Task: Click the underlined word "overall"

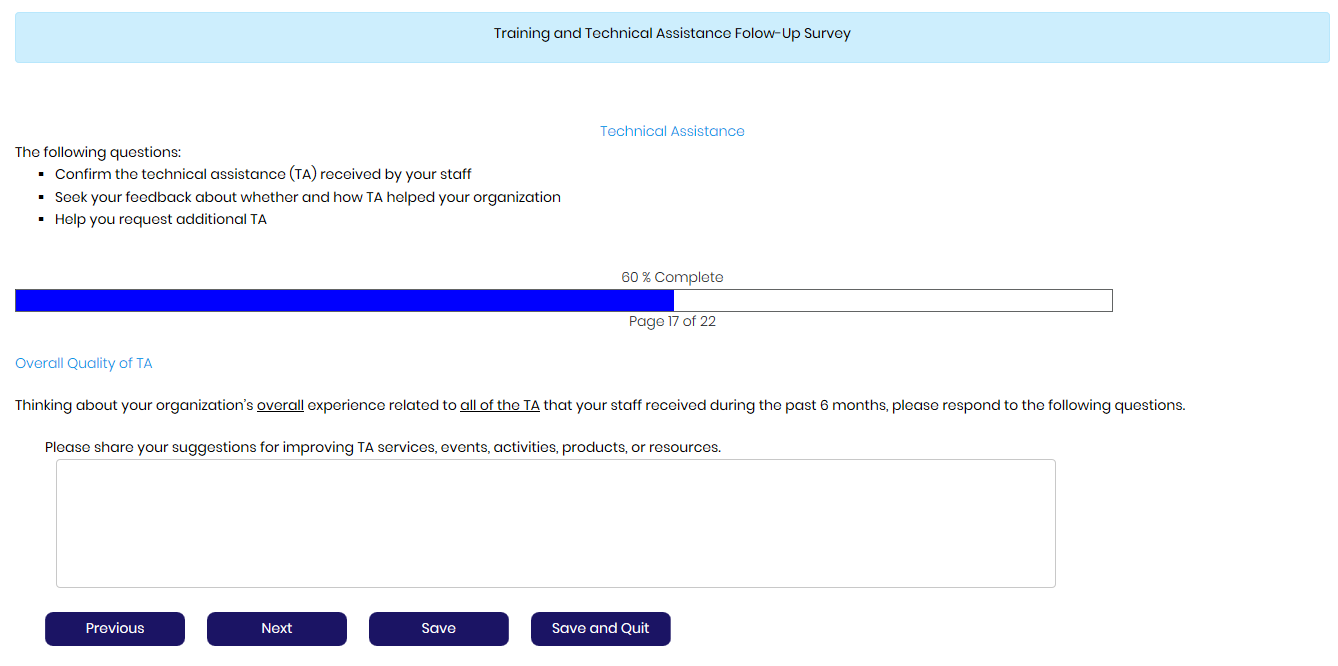Action: coord(280,406)
